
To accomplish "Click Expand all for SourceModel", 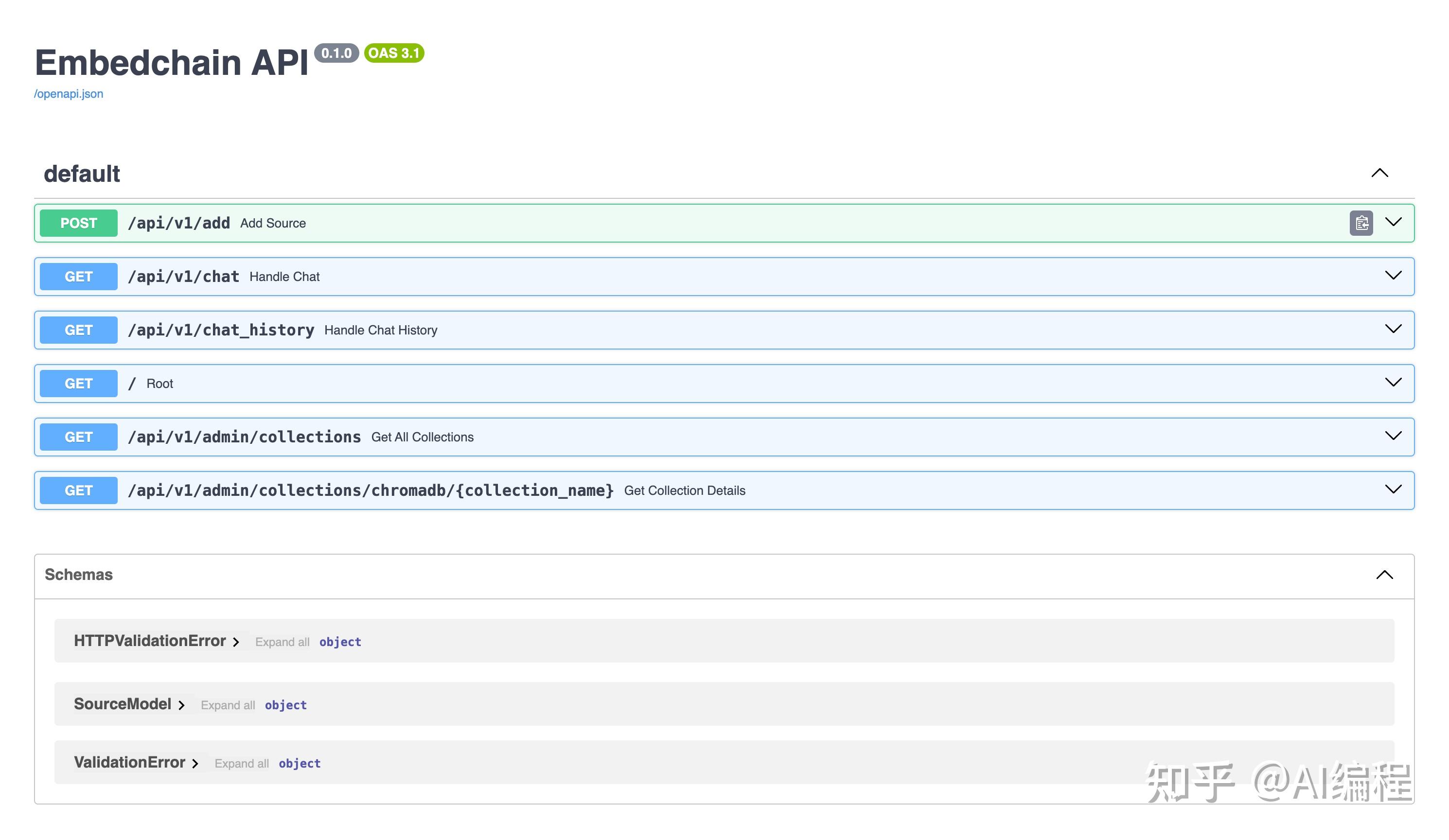I will [228, 705].
